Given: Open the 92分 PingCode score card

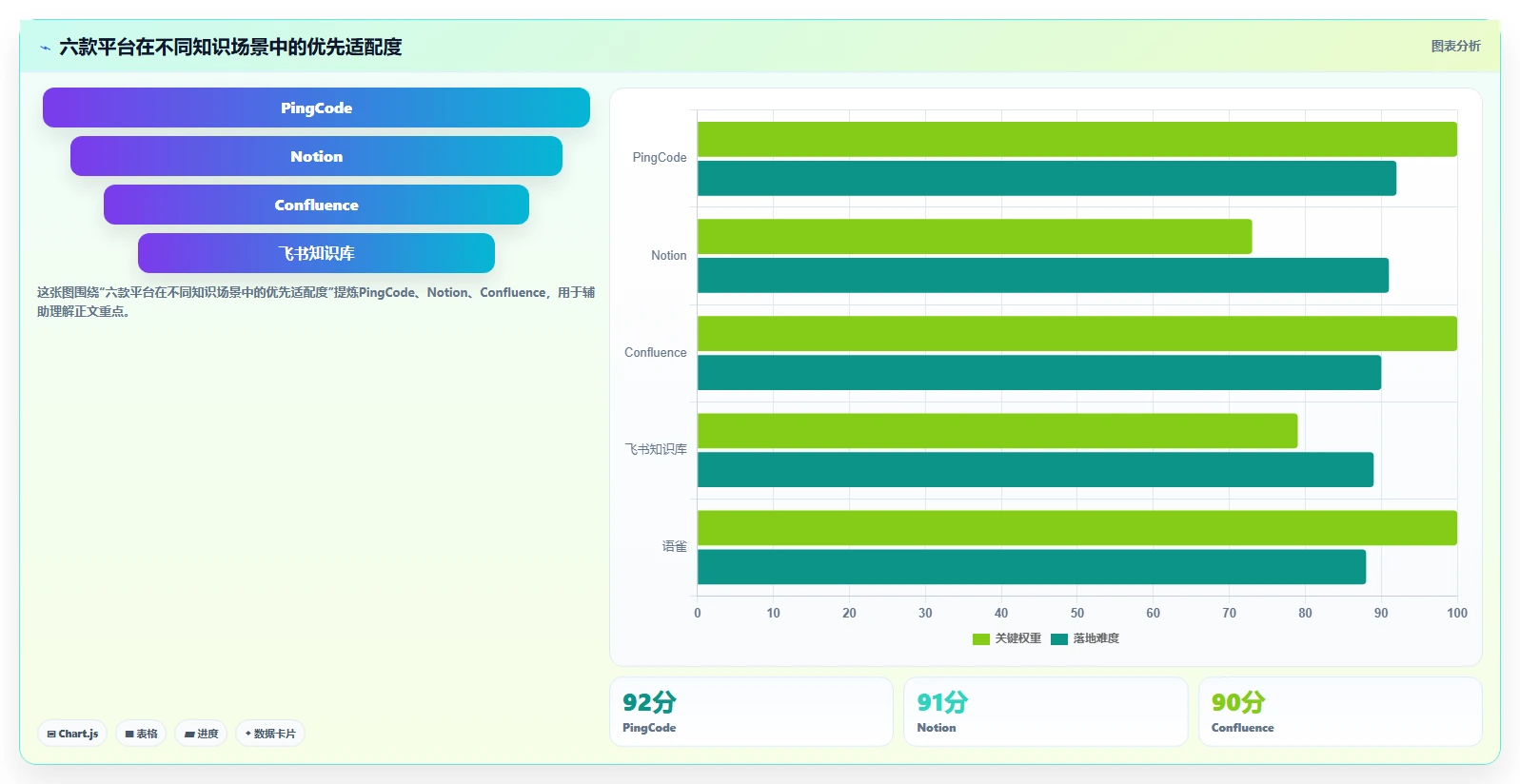Looking at the screenshot, I should coord(751,712).
